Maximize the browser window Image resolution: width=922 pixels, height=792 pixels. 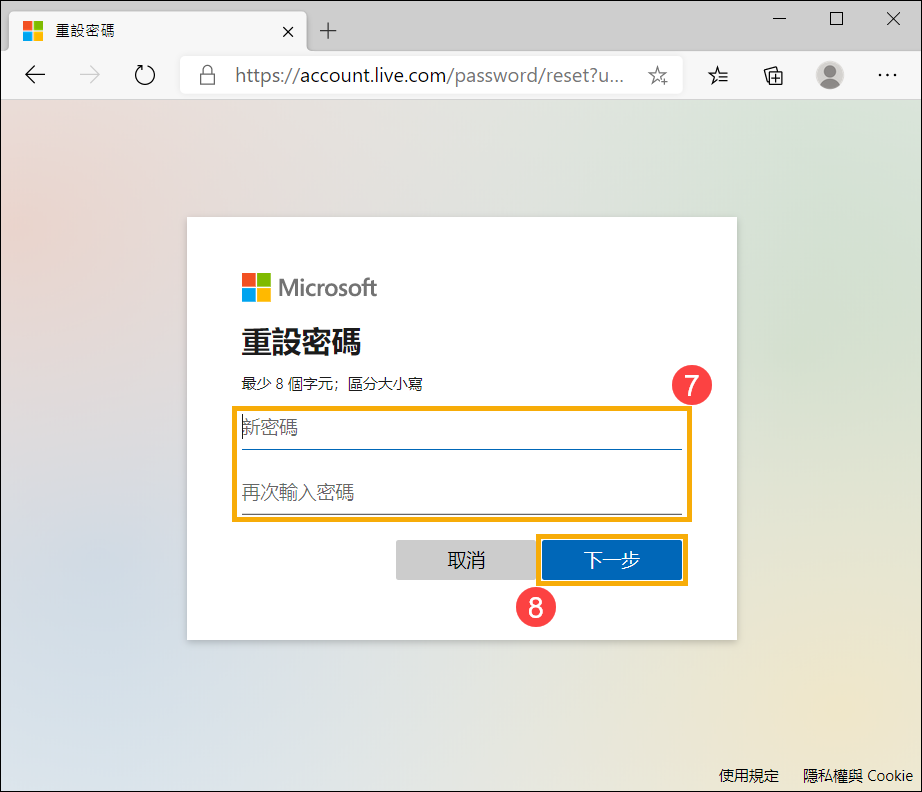click(x=836, y=19)
